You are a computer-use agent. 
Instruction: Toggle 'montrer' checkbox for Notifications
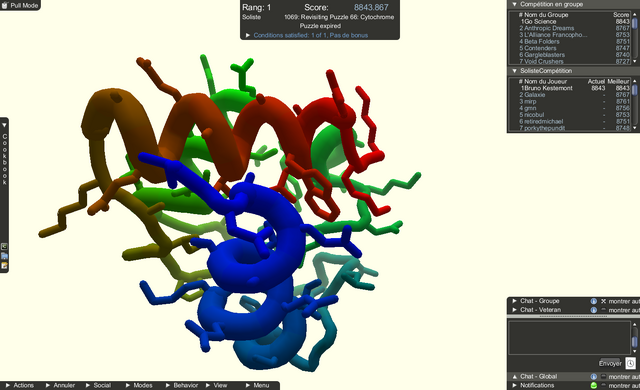tap(603, 386)
